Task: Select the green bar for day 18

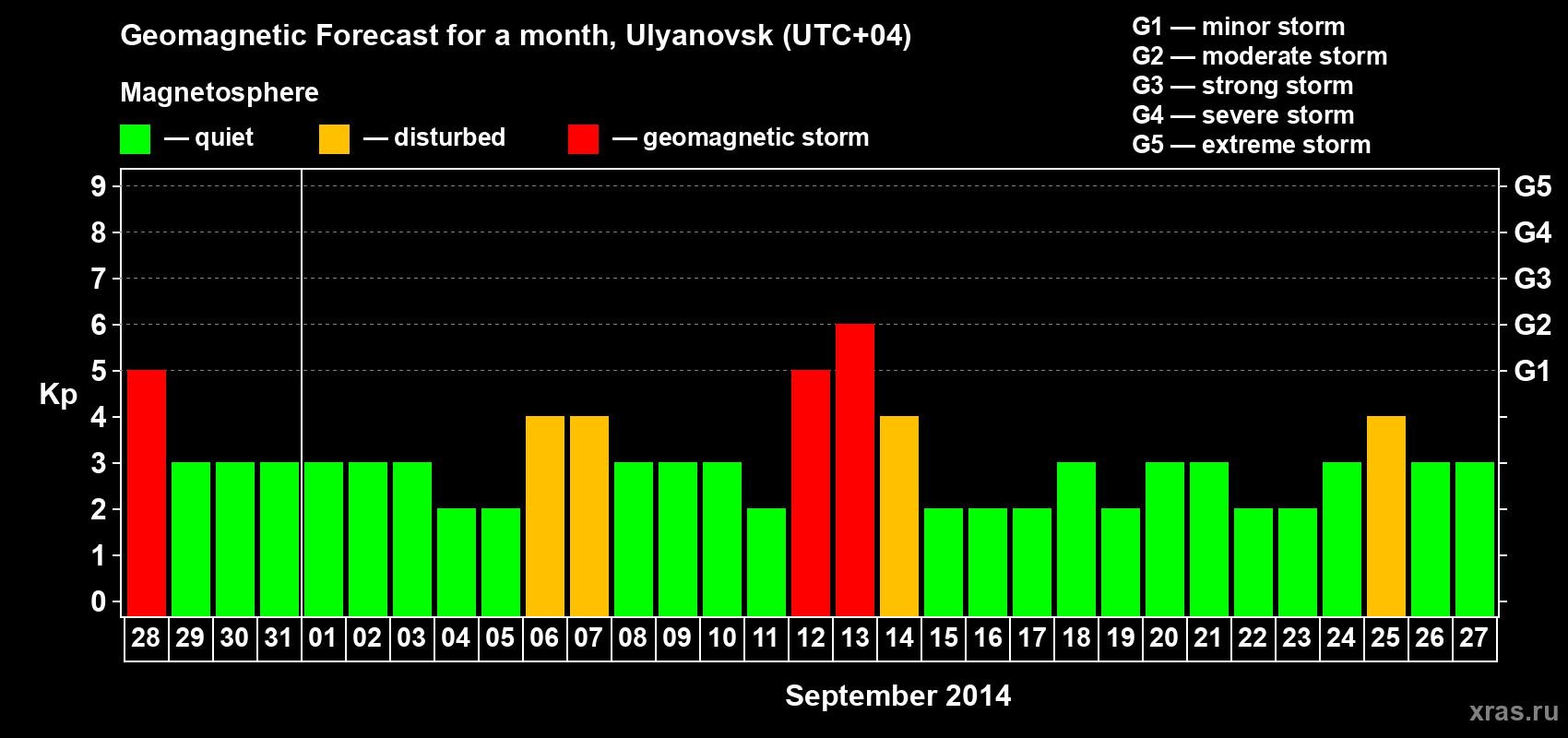Action: point(1076,540)
